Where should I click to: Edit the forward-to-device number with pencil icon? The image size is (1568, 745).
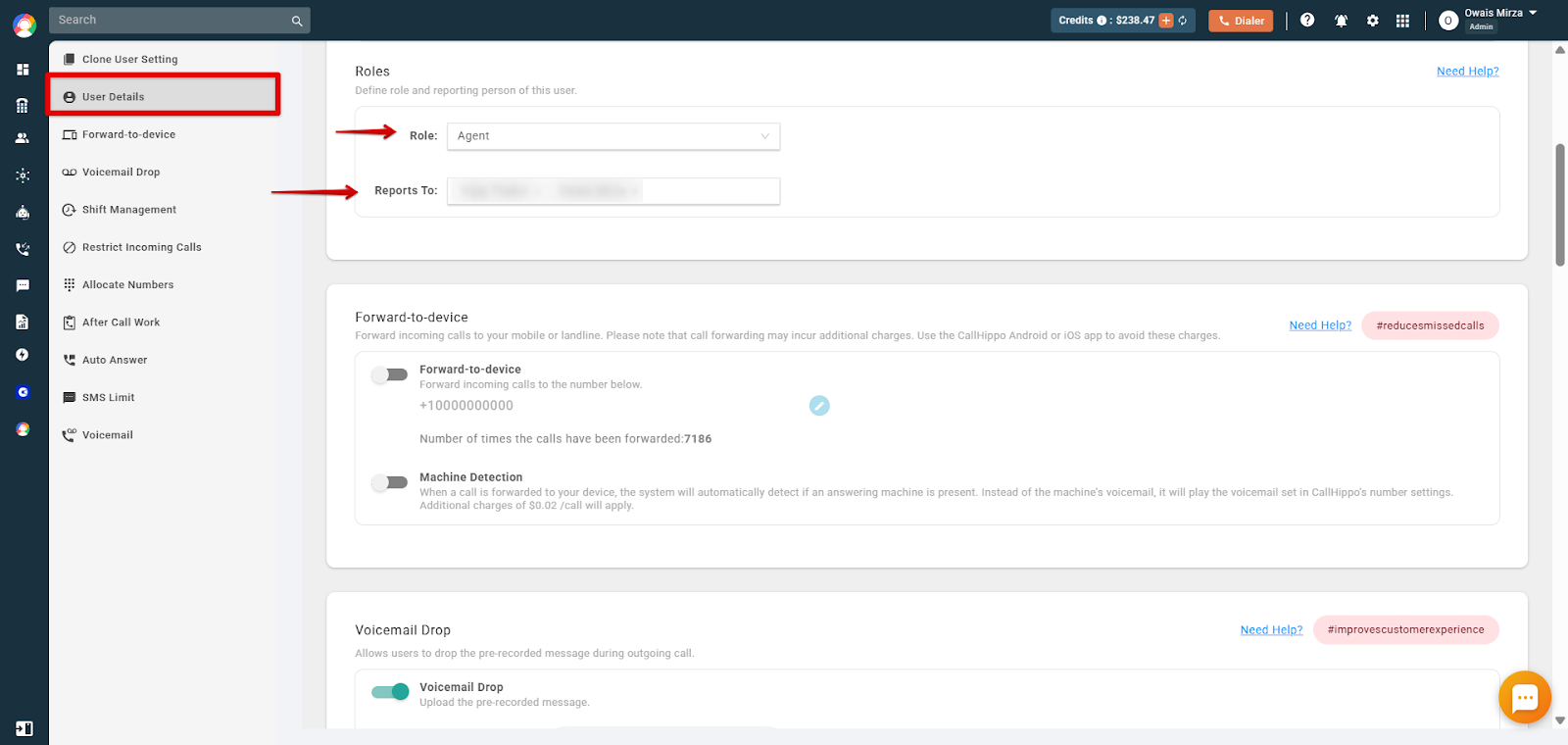(819, 406)
